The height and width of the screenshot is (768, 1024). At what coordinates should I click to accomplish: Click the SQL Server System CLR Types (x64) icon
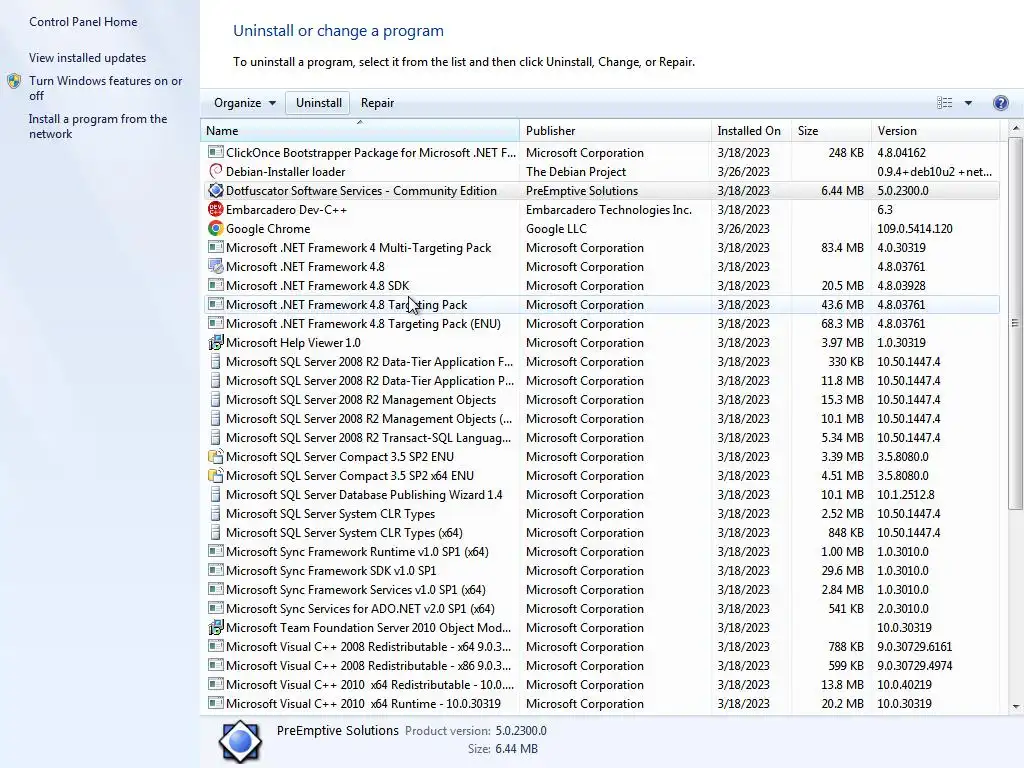tap(216, 532)
